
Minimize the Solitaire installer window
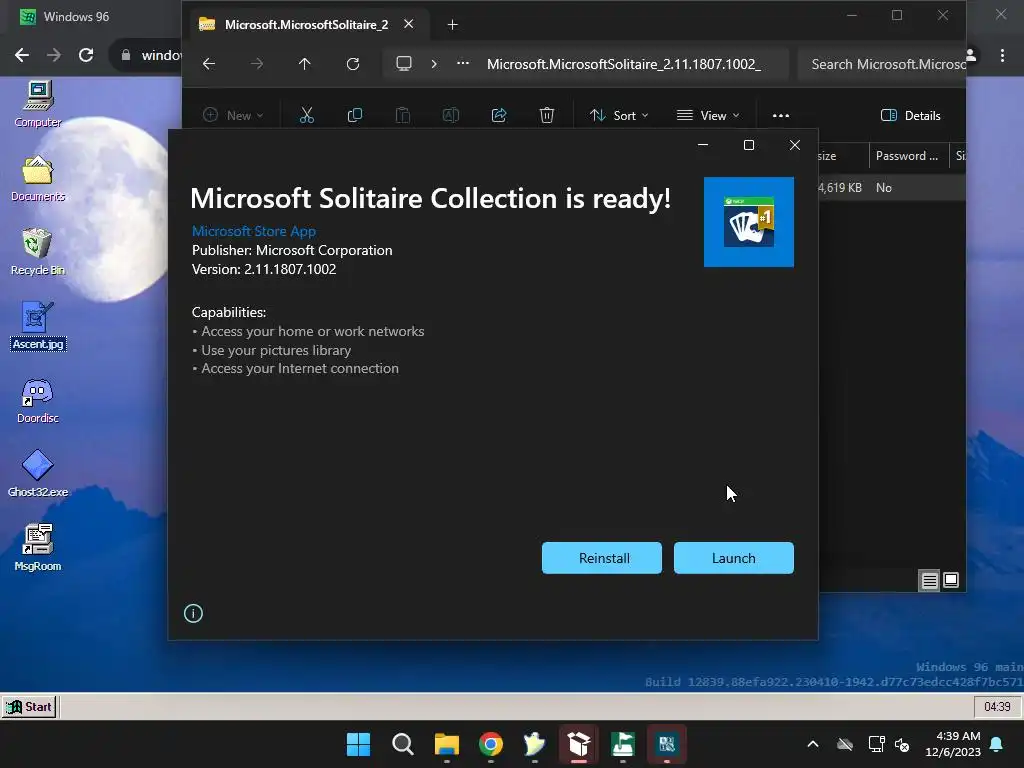click(x=703, y=145)
